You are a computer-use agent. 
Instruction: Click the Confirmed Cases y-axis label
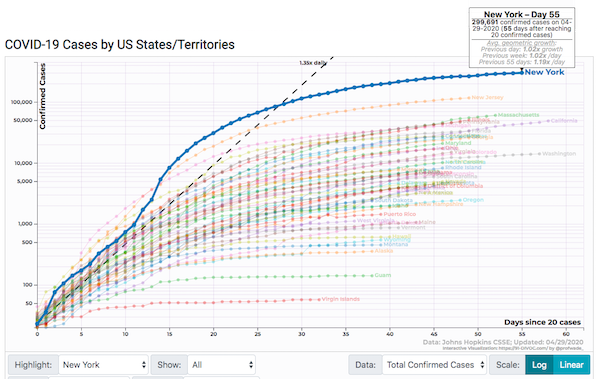tap(42, 96)
